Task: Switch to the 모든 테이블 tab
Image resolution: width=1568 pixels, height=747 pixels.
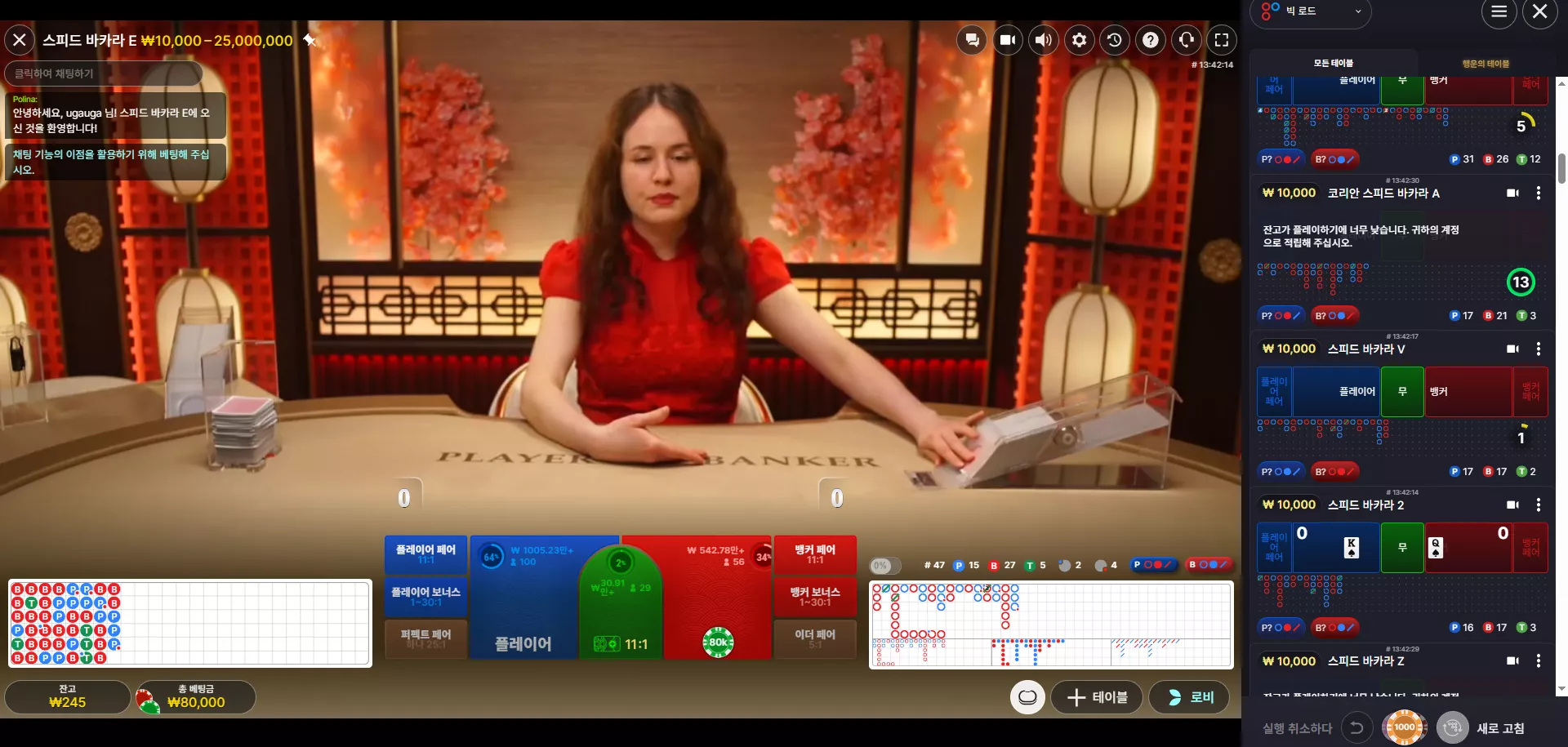Action: pyautogui.click(x=1333, y=63)
